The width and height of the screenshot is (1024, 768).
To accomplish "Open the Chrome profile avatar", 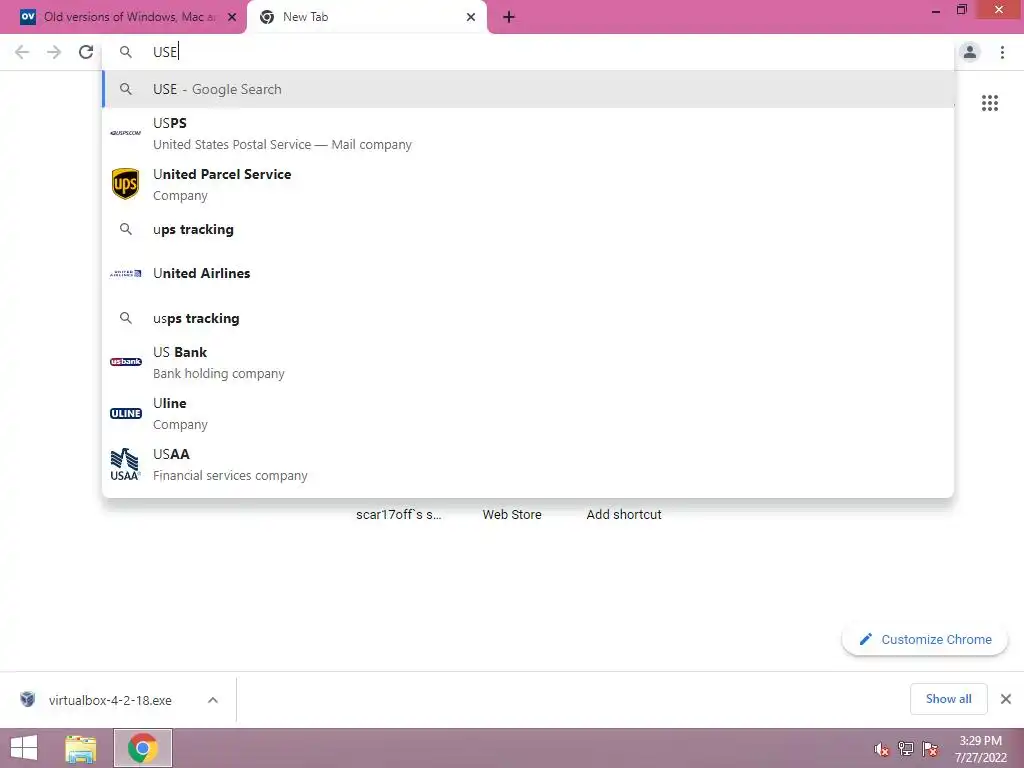I will [969, 52].
